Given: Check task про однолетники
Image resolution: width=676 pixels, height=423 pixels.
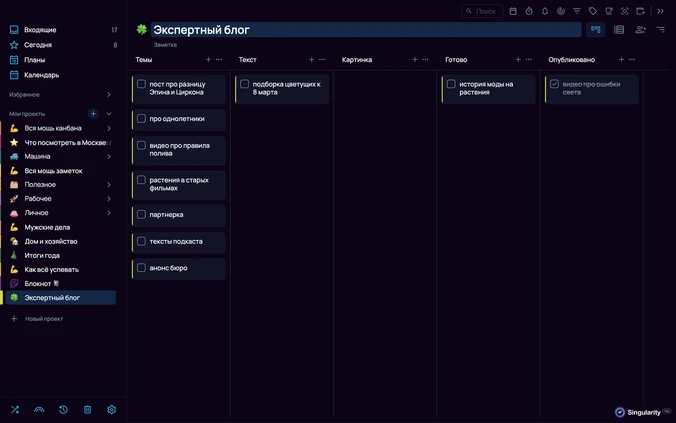Looking at the screenshot, I should (141, 119).
